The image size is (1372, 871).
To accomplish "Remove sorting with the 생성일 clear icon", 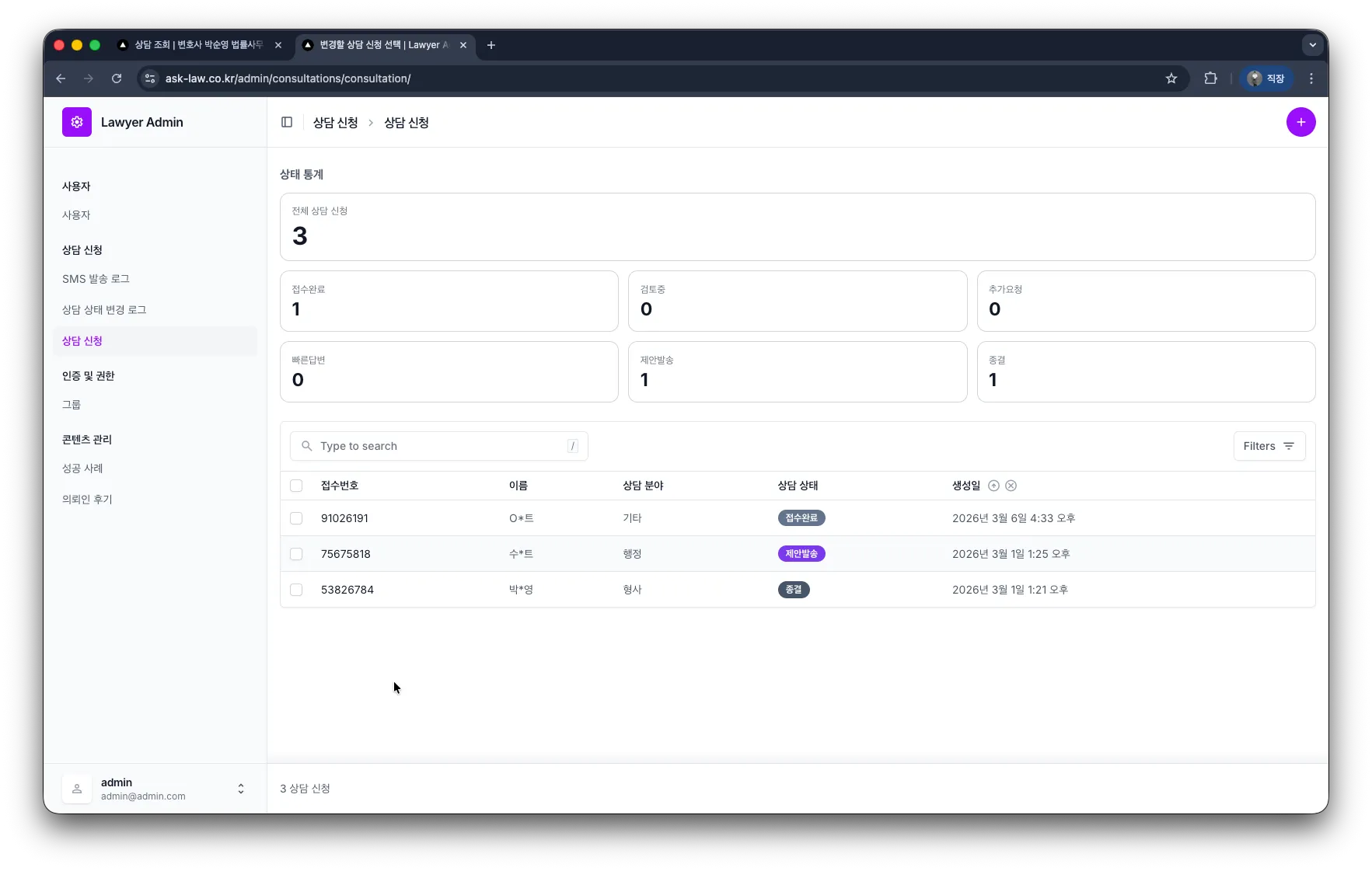I will coord(1011,486).
